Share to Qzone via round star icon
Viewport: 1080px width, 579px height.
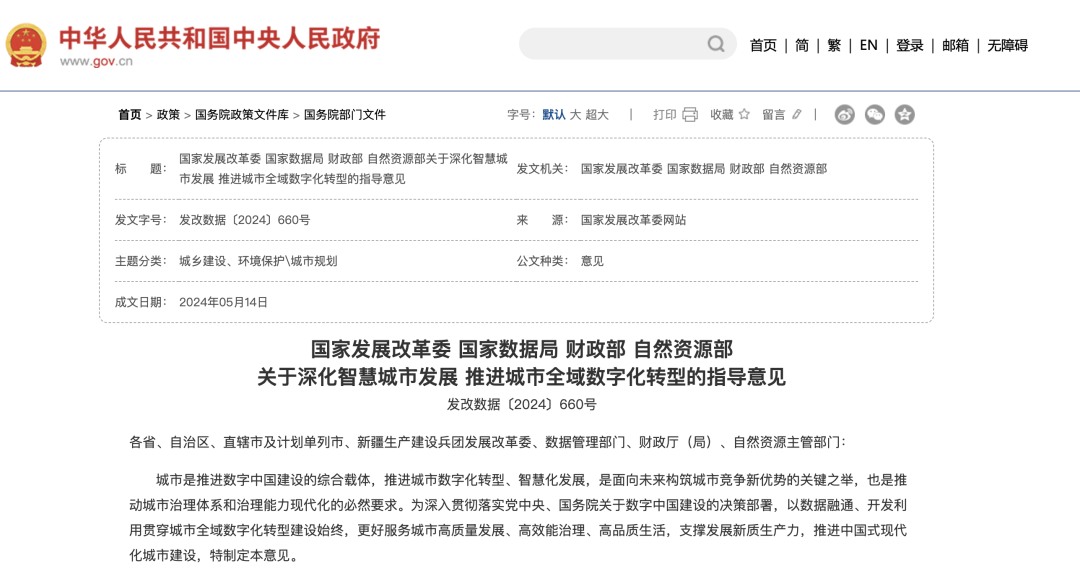(904, 114)
